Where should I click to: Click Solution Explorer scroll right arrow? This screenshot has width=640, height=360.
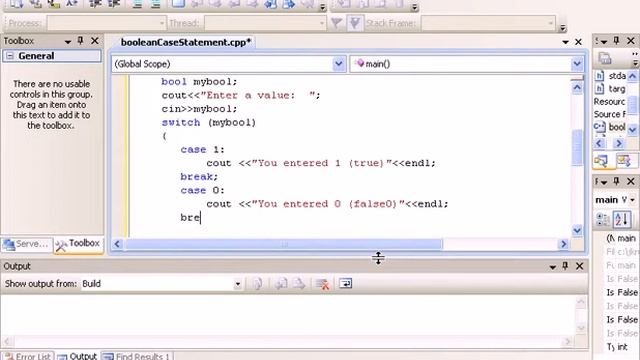618,143
